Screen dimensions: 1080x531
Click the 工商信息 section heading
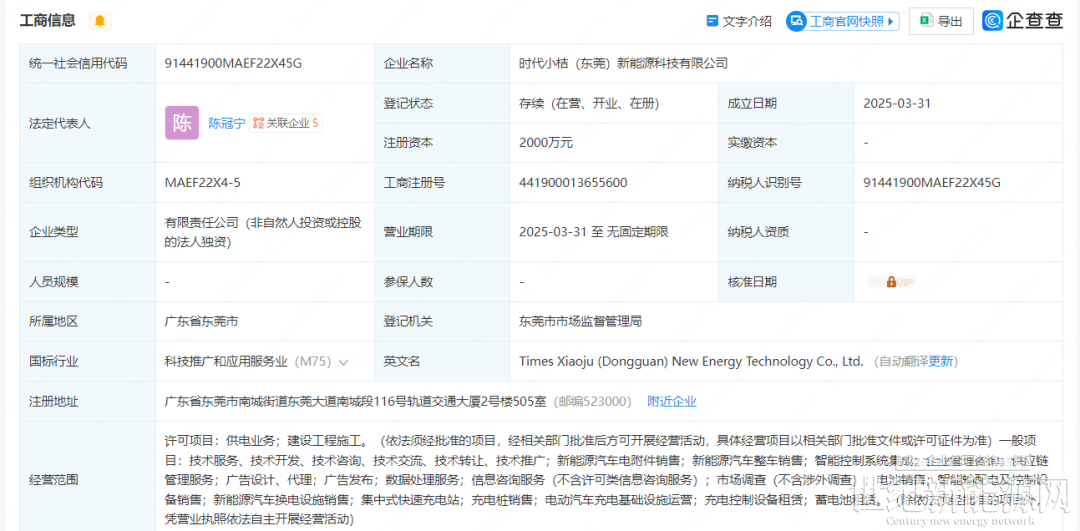click(x=47, y=21)
